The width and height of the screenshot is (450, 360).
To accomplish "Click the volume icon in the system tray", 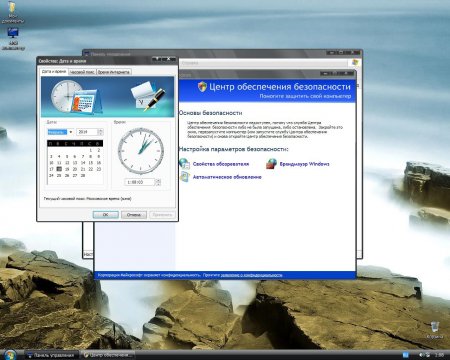I will click(421, 355).
